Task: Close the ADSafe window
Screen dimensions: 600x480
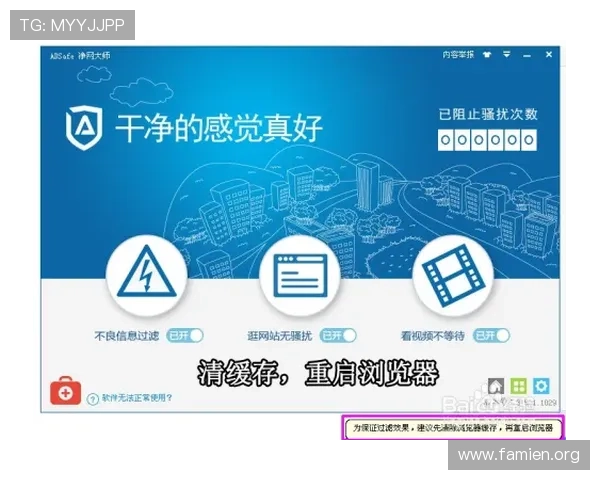Action: coord(549,54)
